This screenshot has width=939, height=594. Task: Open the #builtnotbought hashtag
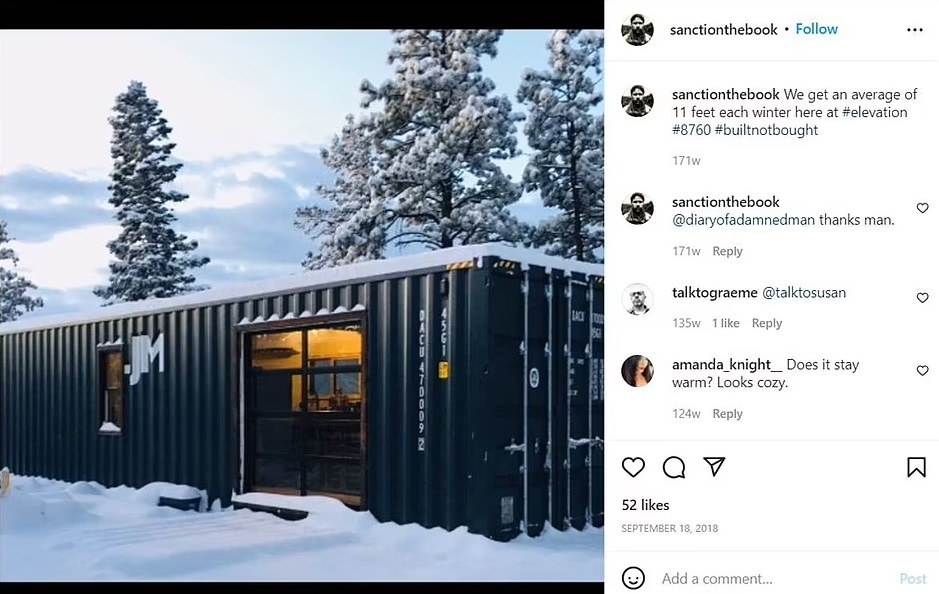[766, 130]
